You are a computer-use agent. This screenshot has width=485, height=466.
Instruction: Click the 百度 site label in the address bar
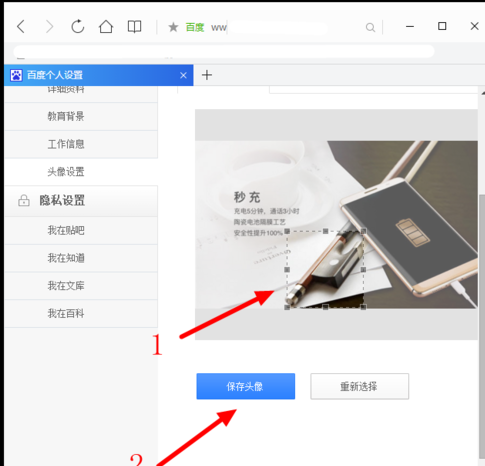(195, 27)
